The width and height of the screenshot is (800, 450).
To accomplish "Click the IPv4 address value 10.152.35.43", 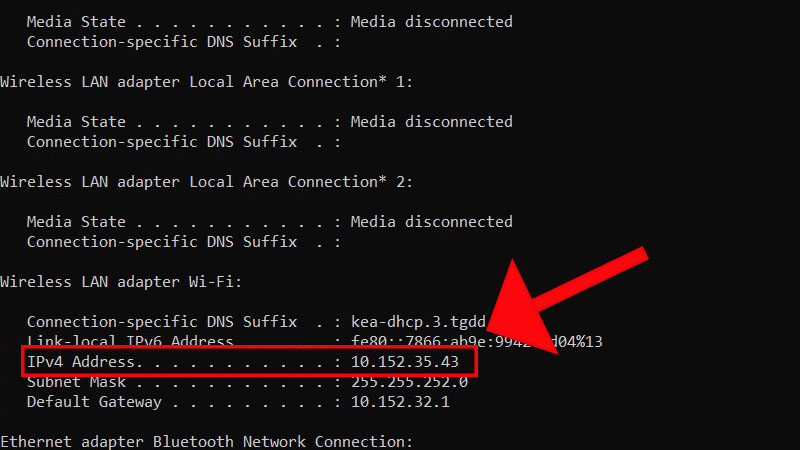I will (x=404, y=361).
